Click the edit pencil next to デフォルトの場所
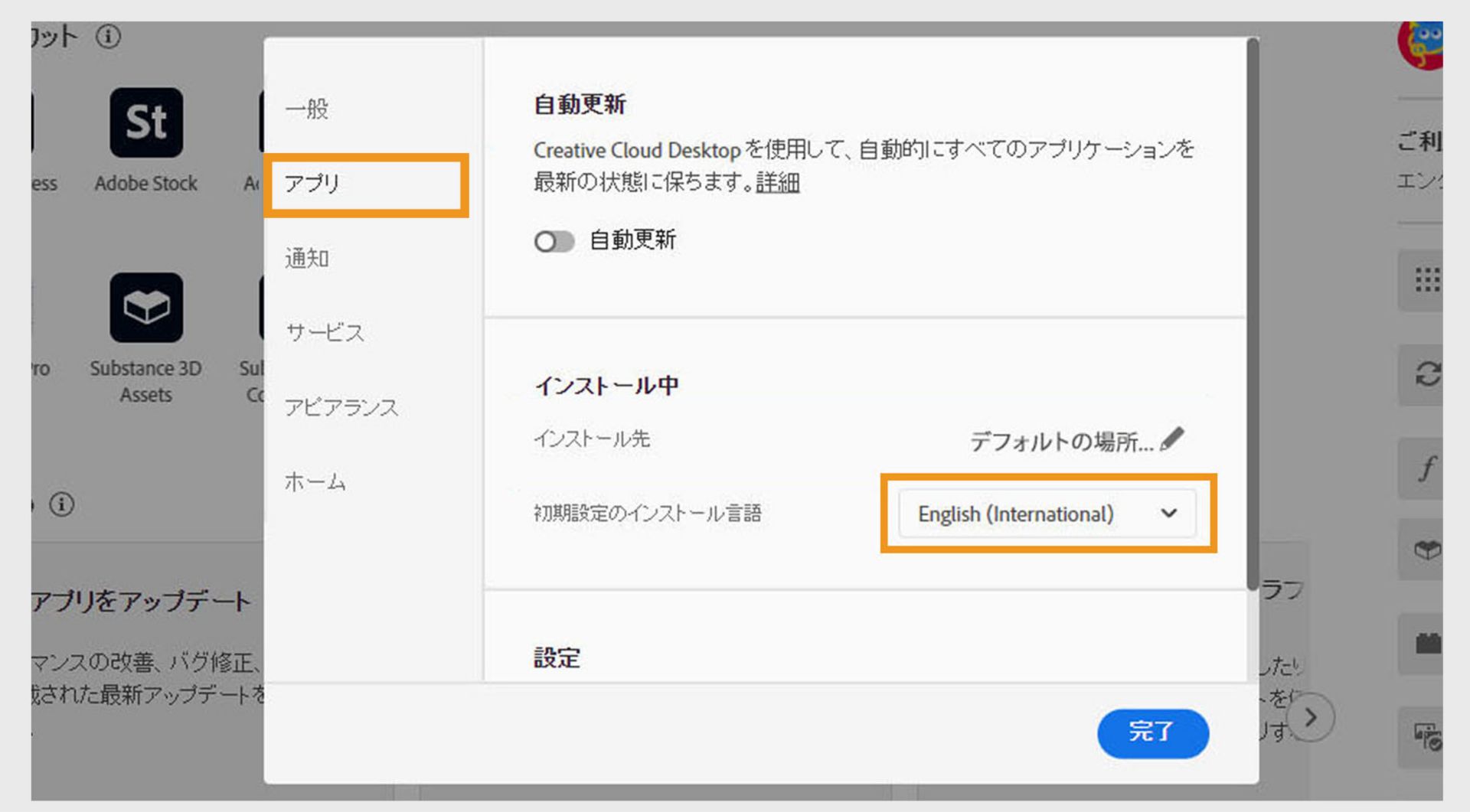 [1172, 439]
